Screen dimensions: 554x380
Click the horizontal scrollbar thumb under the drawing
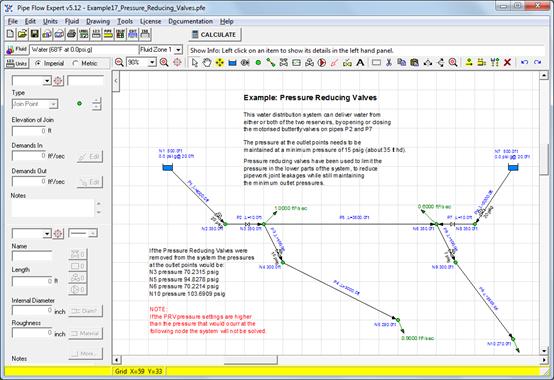[250, 360]
